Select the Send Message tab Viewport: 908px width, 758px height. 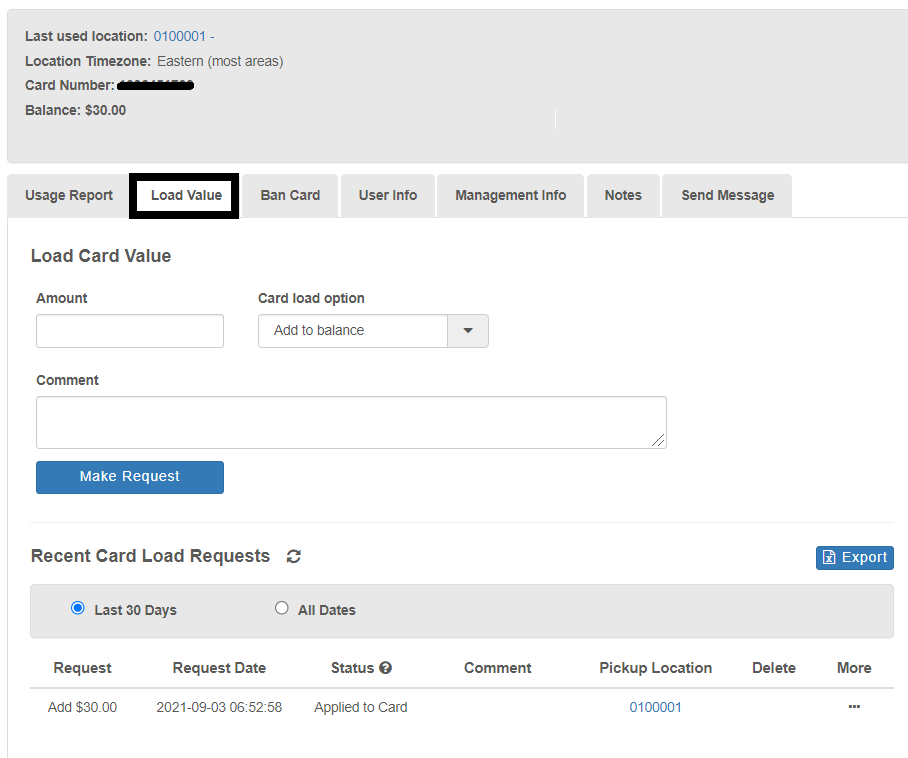click(x=727, y=196)
